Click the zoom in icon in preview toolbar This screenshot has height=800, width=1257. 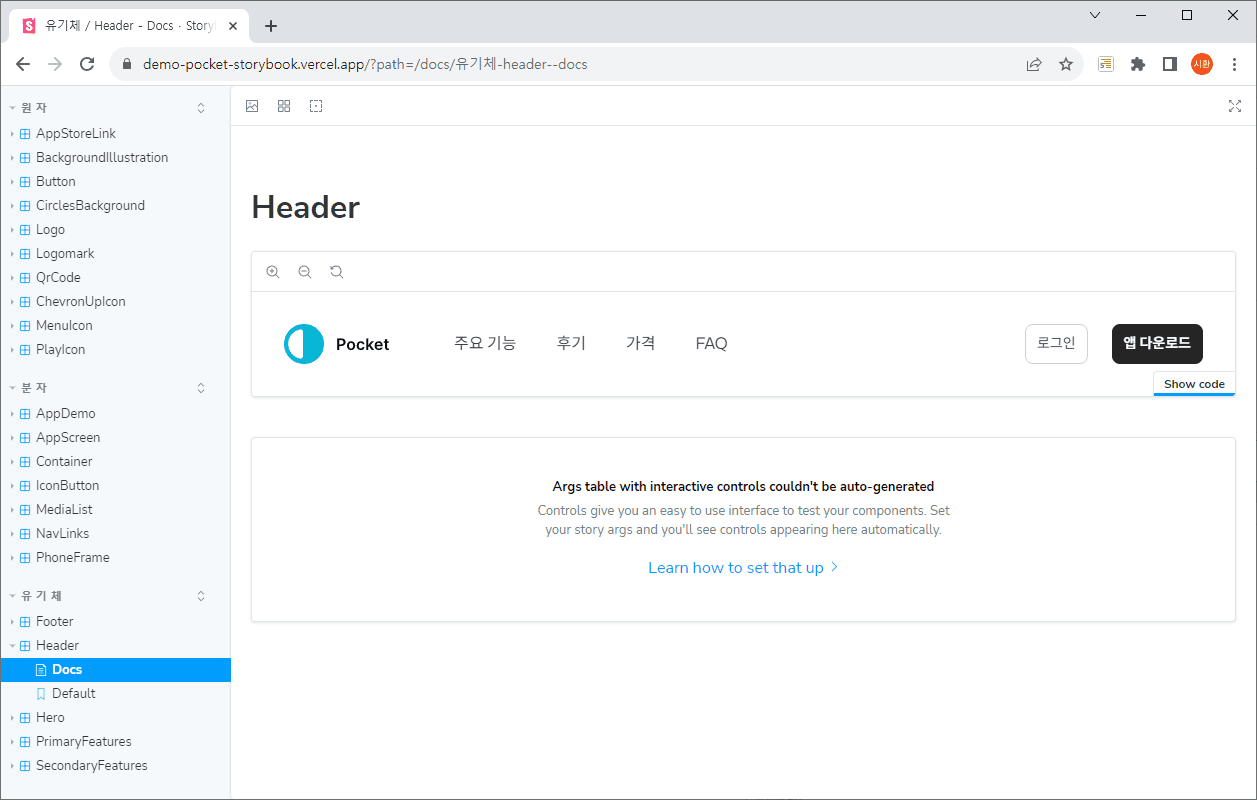pyautogui.click(x=273, y=272)
